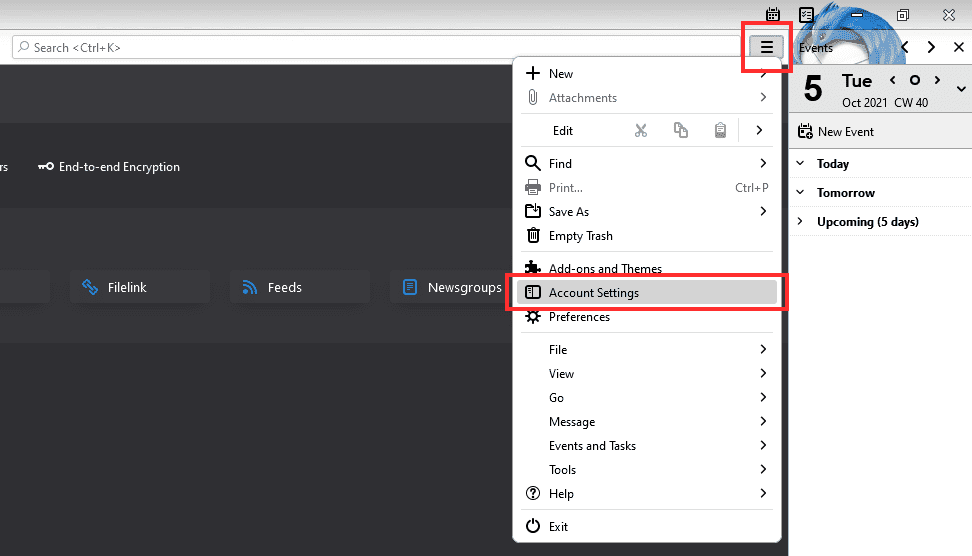Click the Newsgroups button
Viewport: 972px width, 556px height.
click(x=452, y=287)
